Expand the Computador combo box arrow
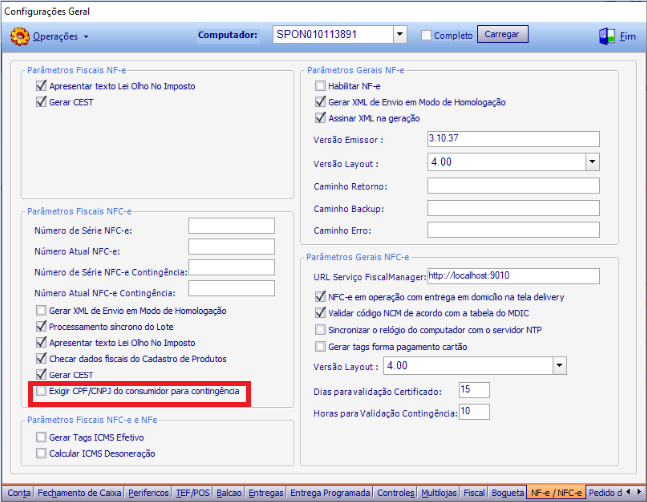The width and height of the screenshot is (647, 502). click(399, 35)
